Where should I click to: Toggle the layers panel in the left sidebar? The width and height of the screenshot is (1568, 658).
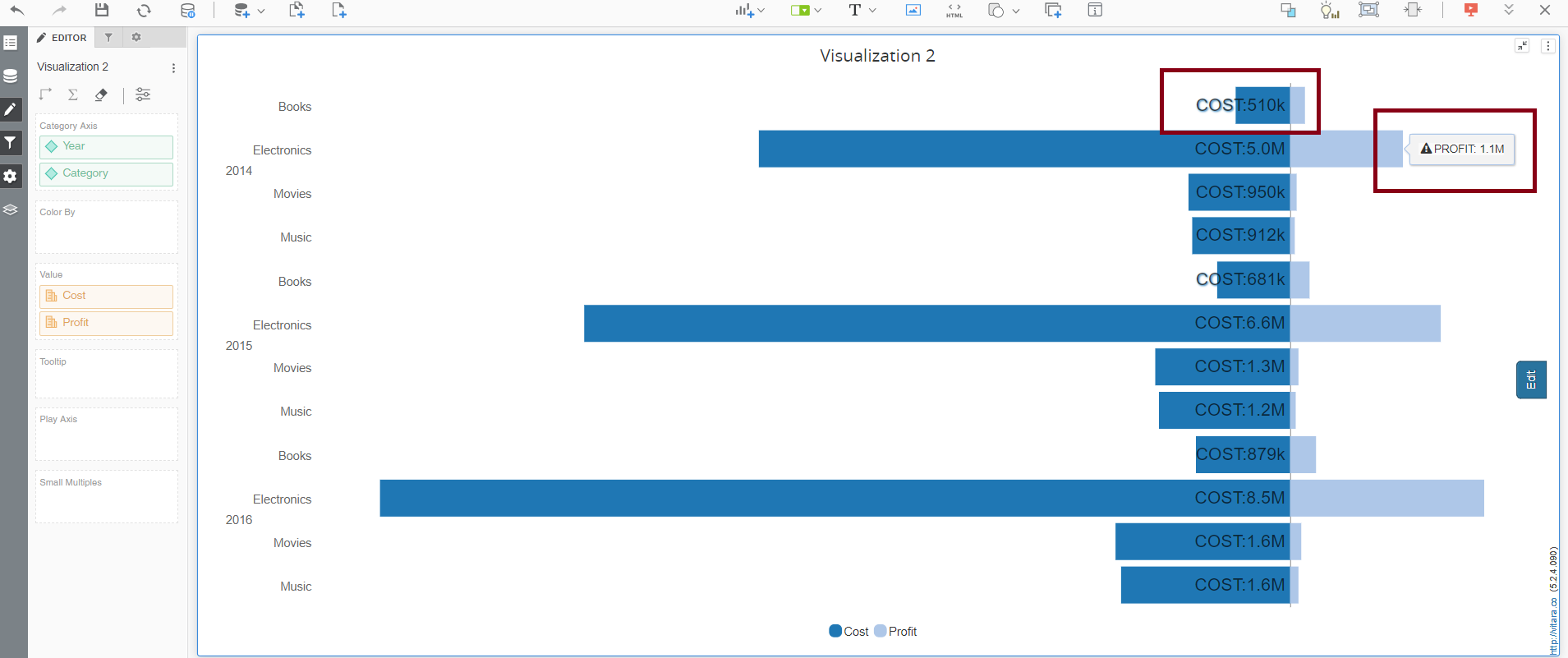pos(11,209)
